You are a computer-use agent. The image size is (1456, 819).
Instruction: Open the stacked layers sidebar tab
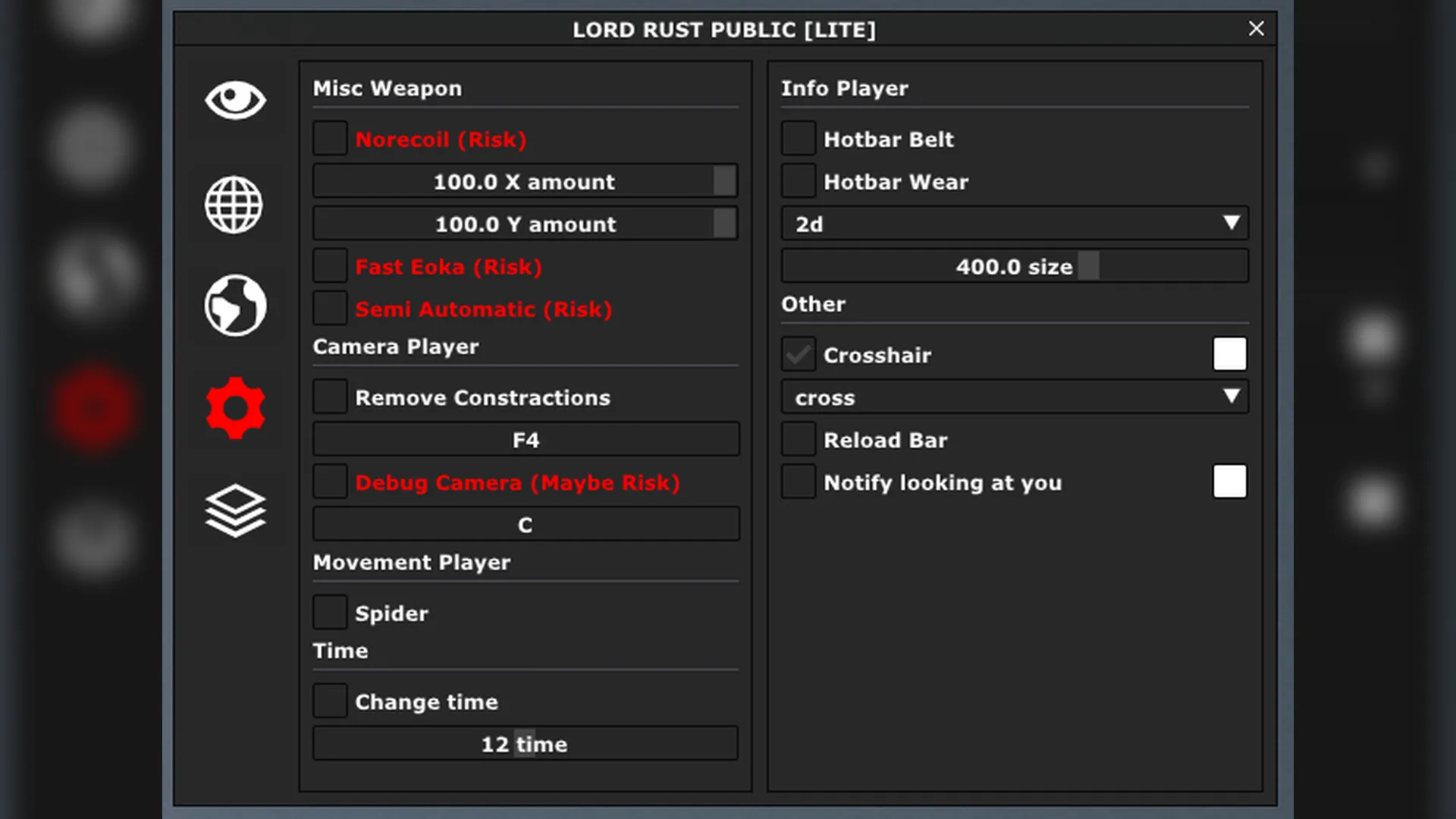point(235,510)
